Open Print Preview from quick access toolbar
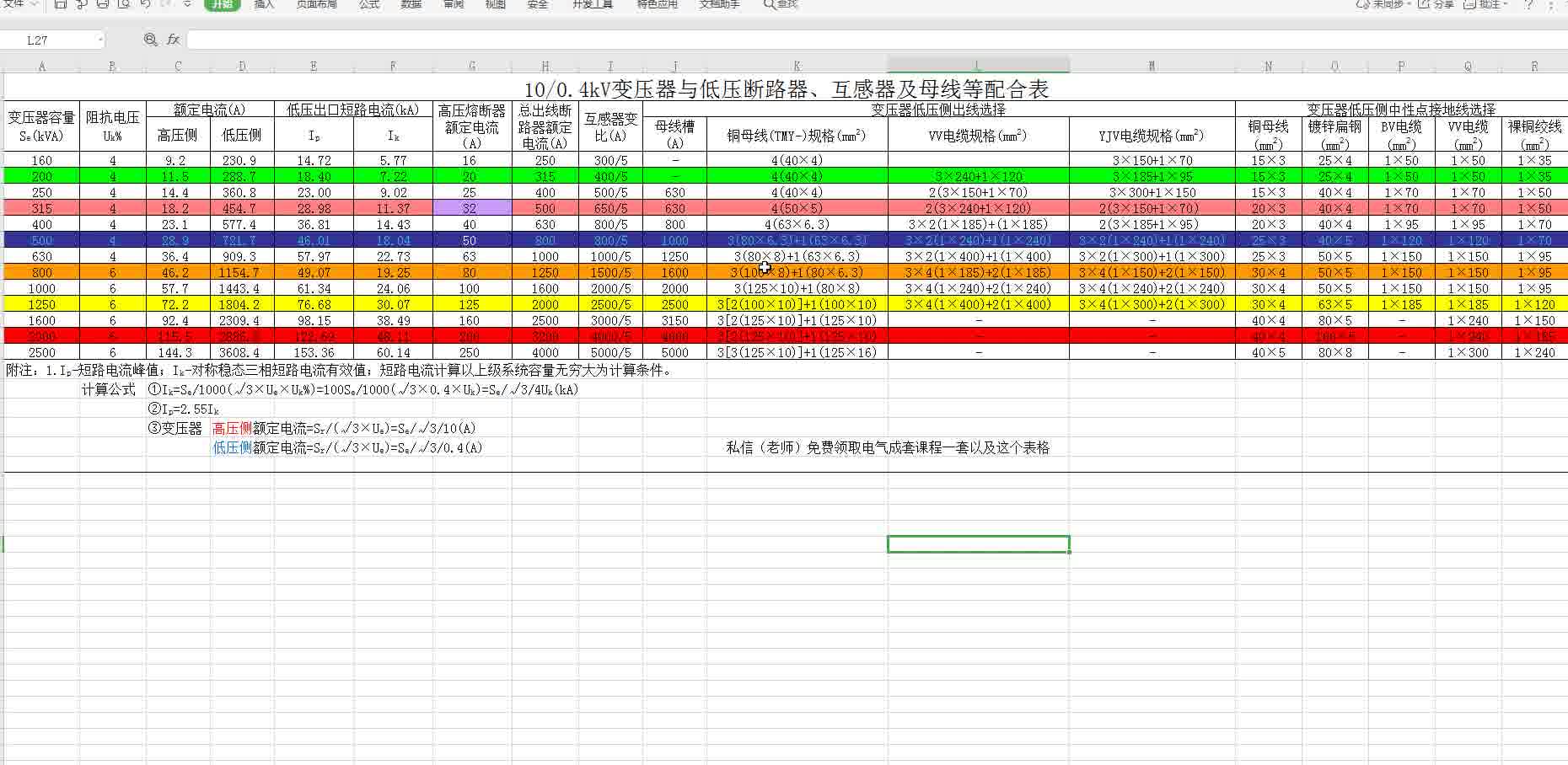 pos(124,4)
